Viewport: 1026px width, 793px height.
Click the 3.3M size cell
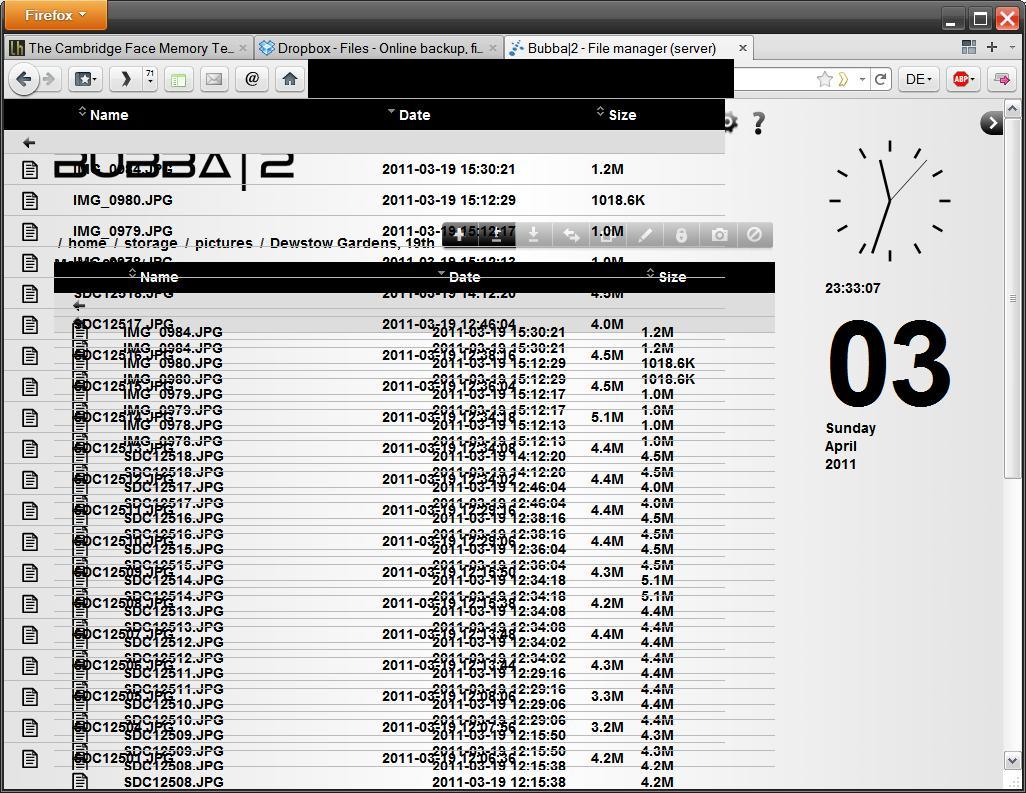[x=607, y=696]
